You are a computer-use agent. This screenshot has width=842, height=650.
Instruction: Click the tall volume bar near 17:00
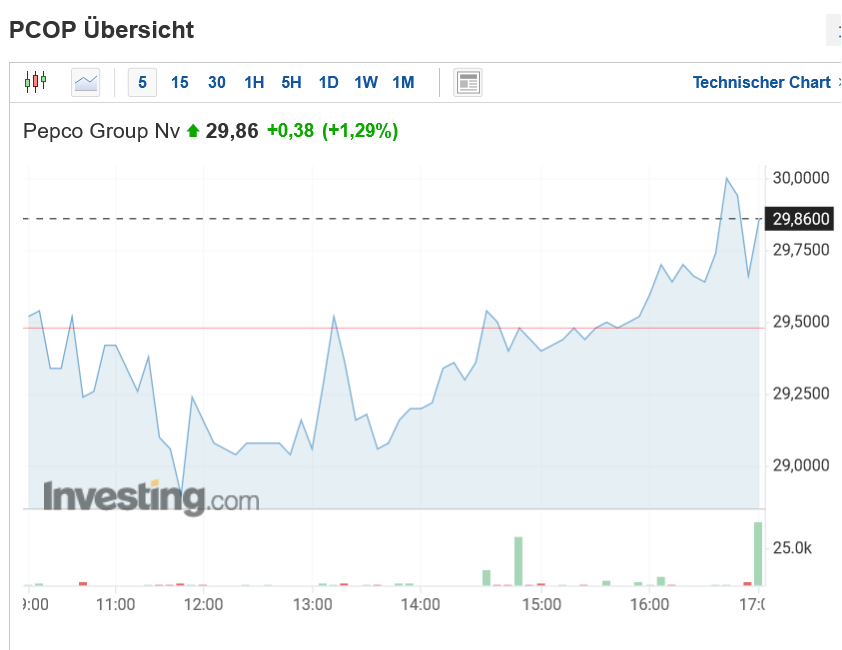[758, 553]
